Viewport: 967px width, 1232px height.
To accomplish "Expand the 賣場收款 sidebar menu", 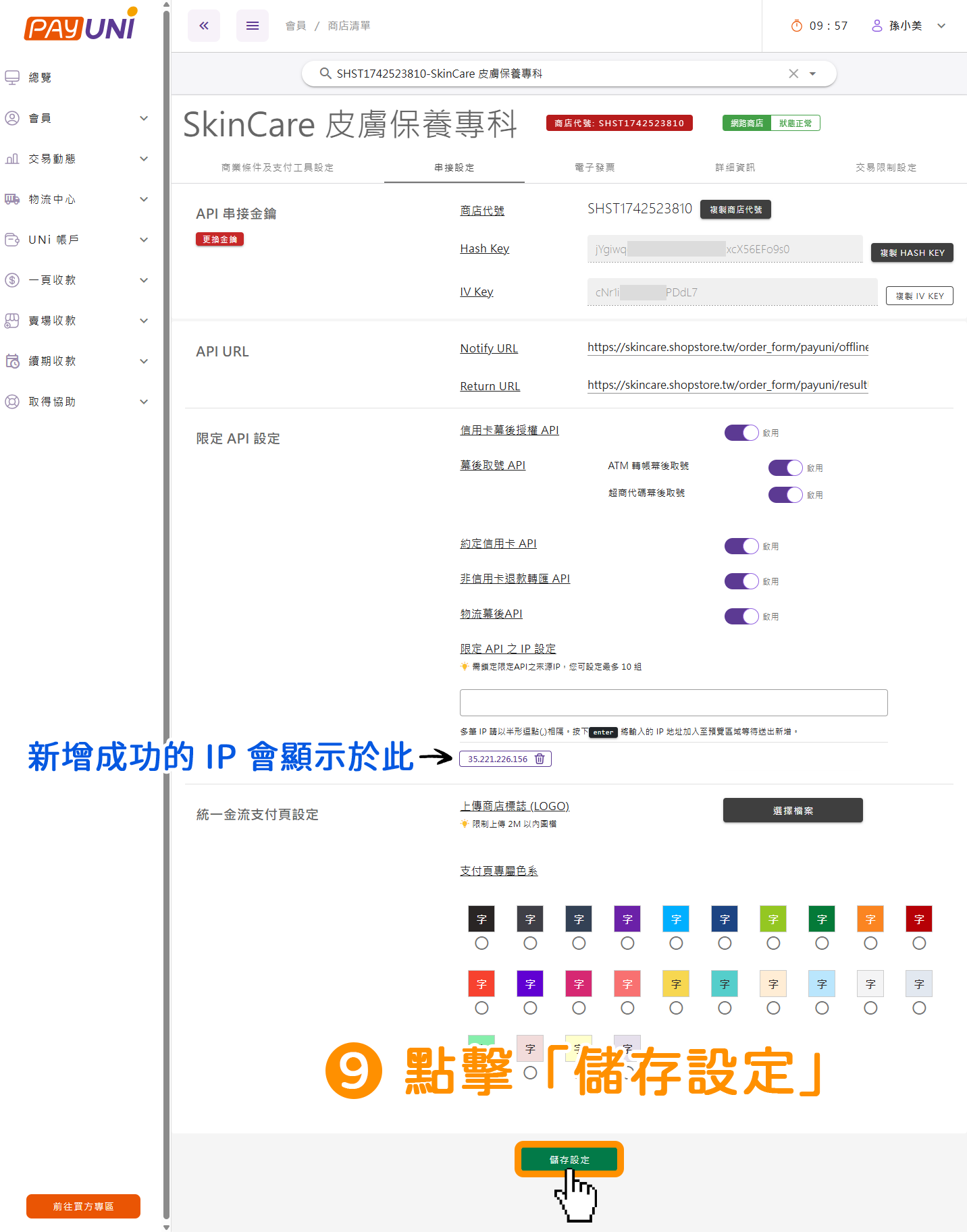I will pyautogui.click(x=144, y=321).
